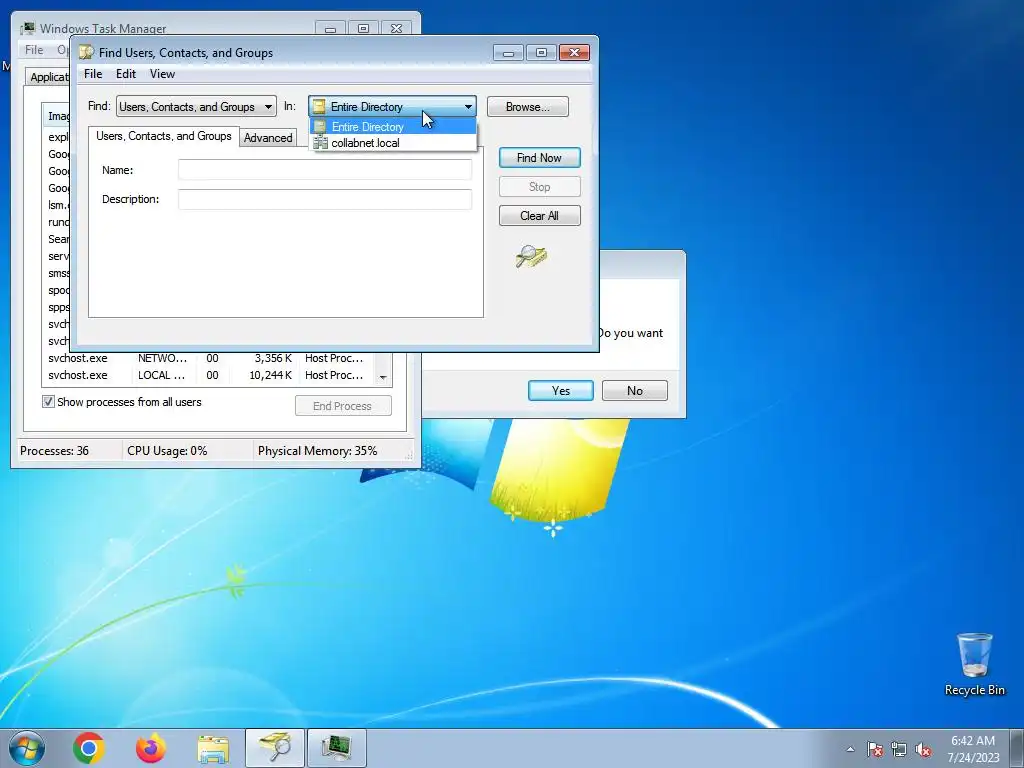Image resolution: width=1024 pixels, height=768 pixels.
Task: Click End Process in Task Manager
Action: [343, 406]
